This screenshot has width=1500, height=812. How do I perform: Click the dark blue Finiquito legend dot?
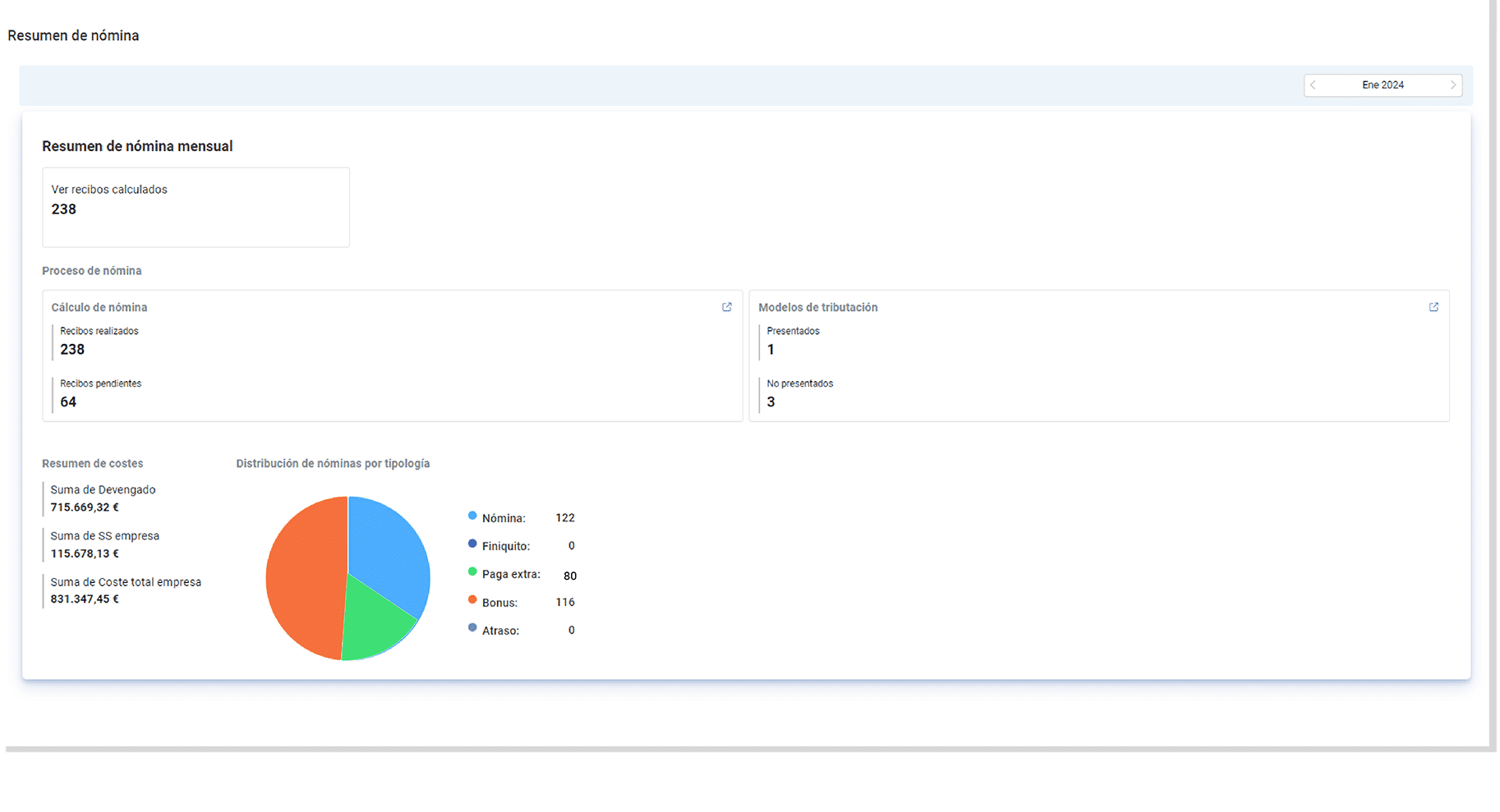tap(472, 544)
